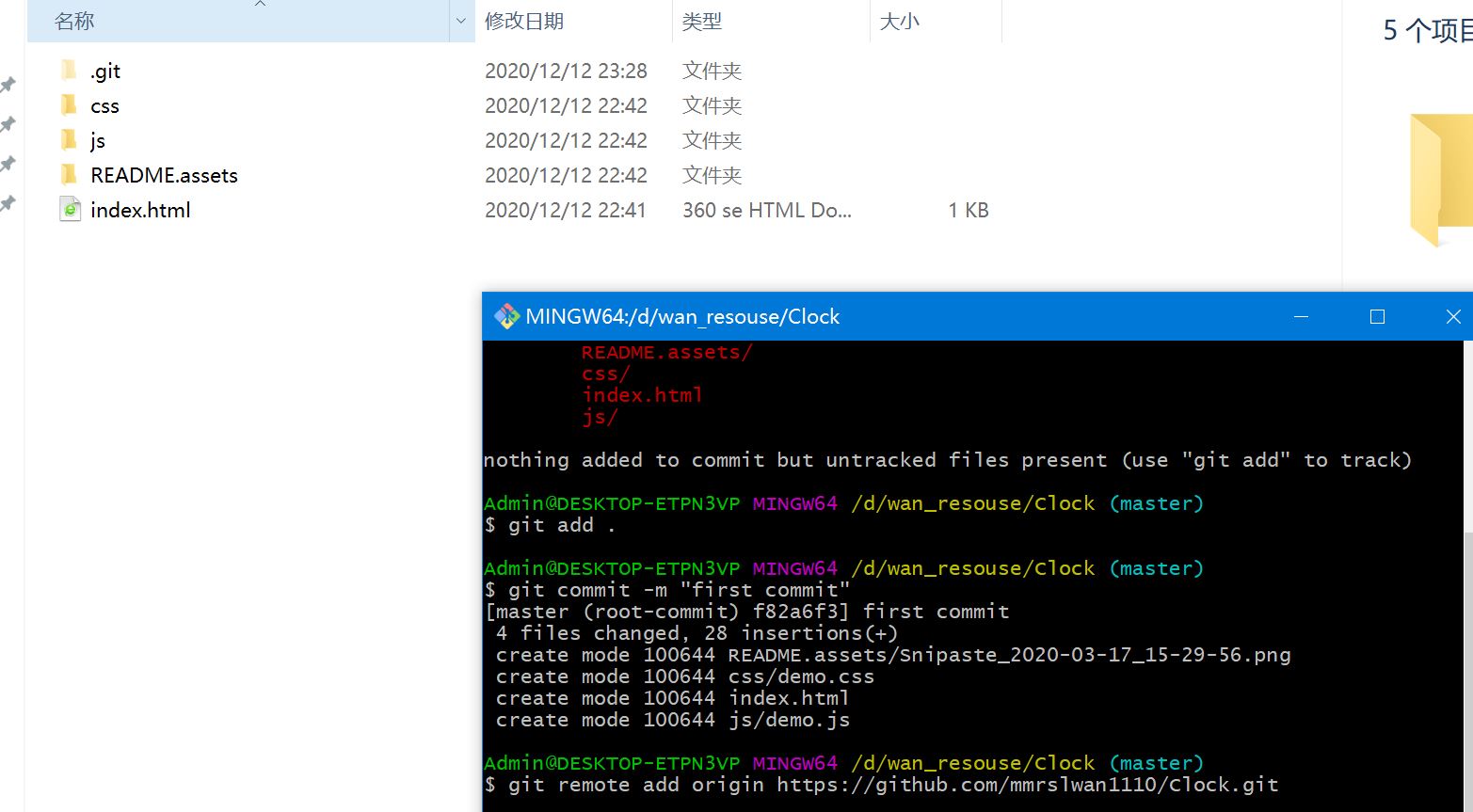1473x812 pixels.
Task: Click the first quick access pin icon
Action: [8, 85]
